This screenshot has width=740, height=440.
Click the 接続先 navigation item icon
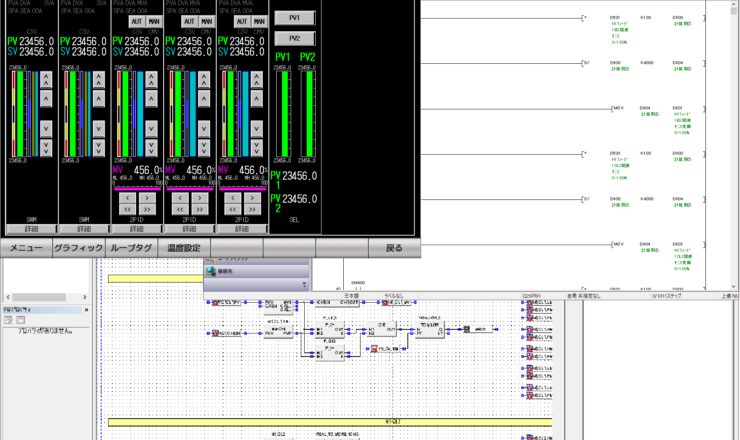click(211, 271)
